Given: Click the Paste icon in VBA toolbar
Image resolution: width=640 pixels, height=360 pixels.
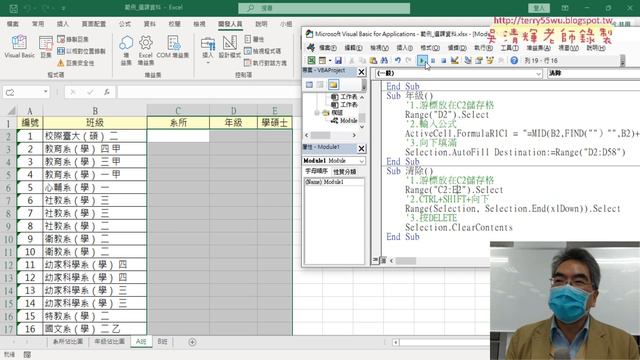Looking at the screenshot, I should coord(373,60).
